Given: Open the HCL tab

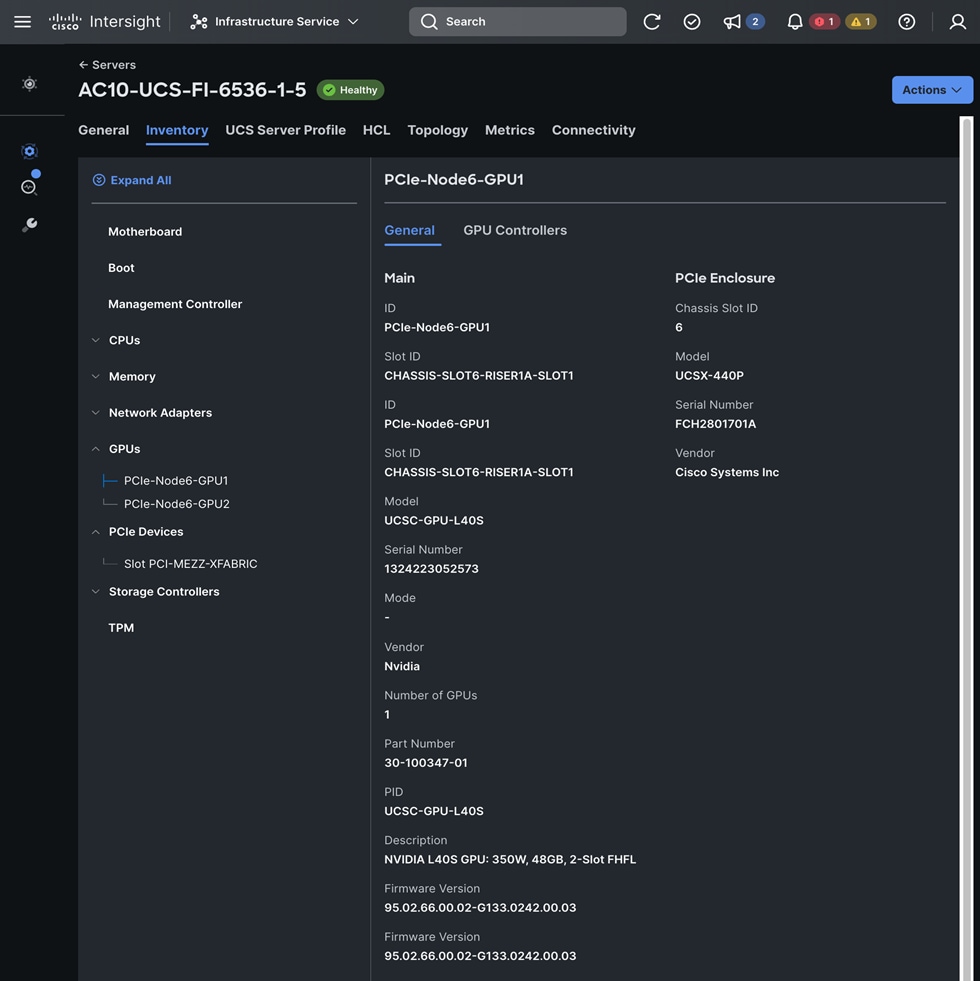Looking at the screenshot, I should (x=377, y=130).
